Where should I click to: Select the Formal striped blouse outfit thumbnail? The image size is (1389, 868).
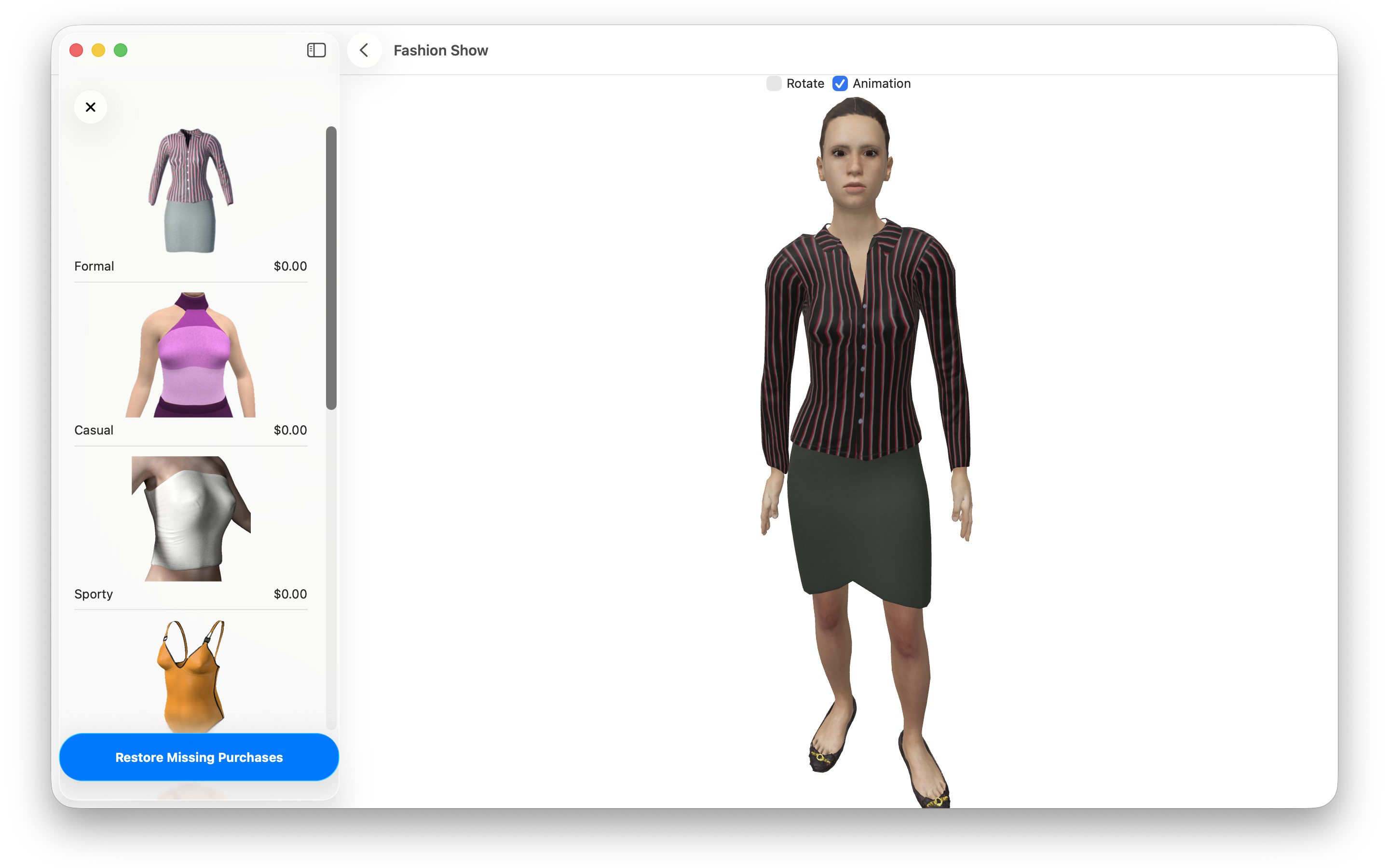click(x=191, y=190)
